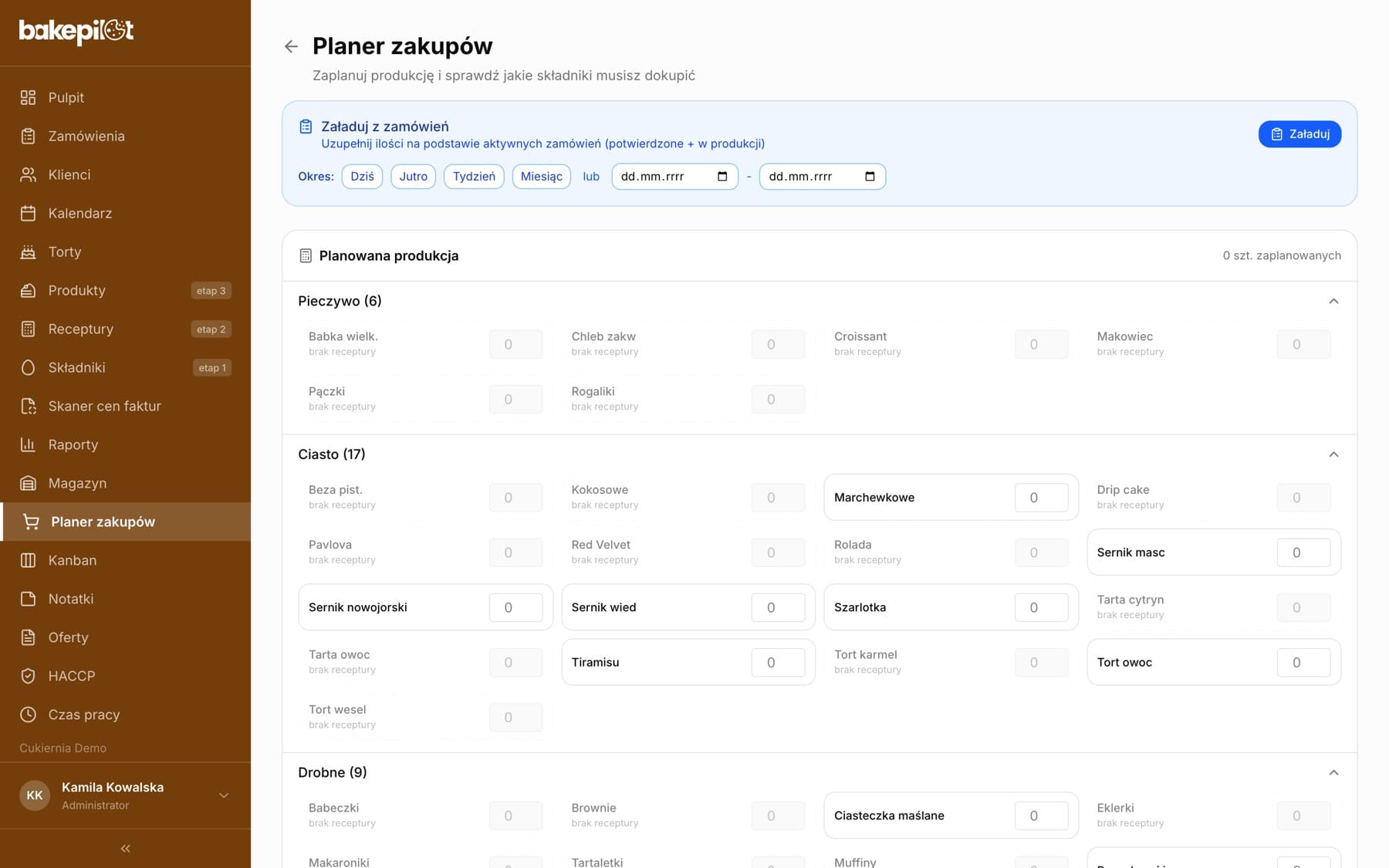Open calendar picker in start date field
Image resolution: width=1389 pixels, height=868 pixels.
tap(722, 177)
